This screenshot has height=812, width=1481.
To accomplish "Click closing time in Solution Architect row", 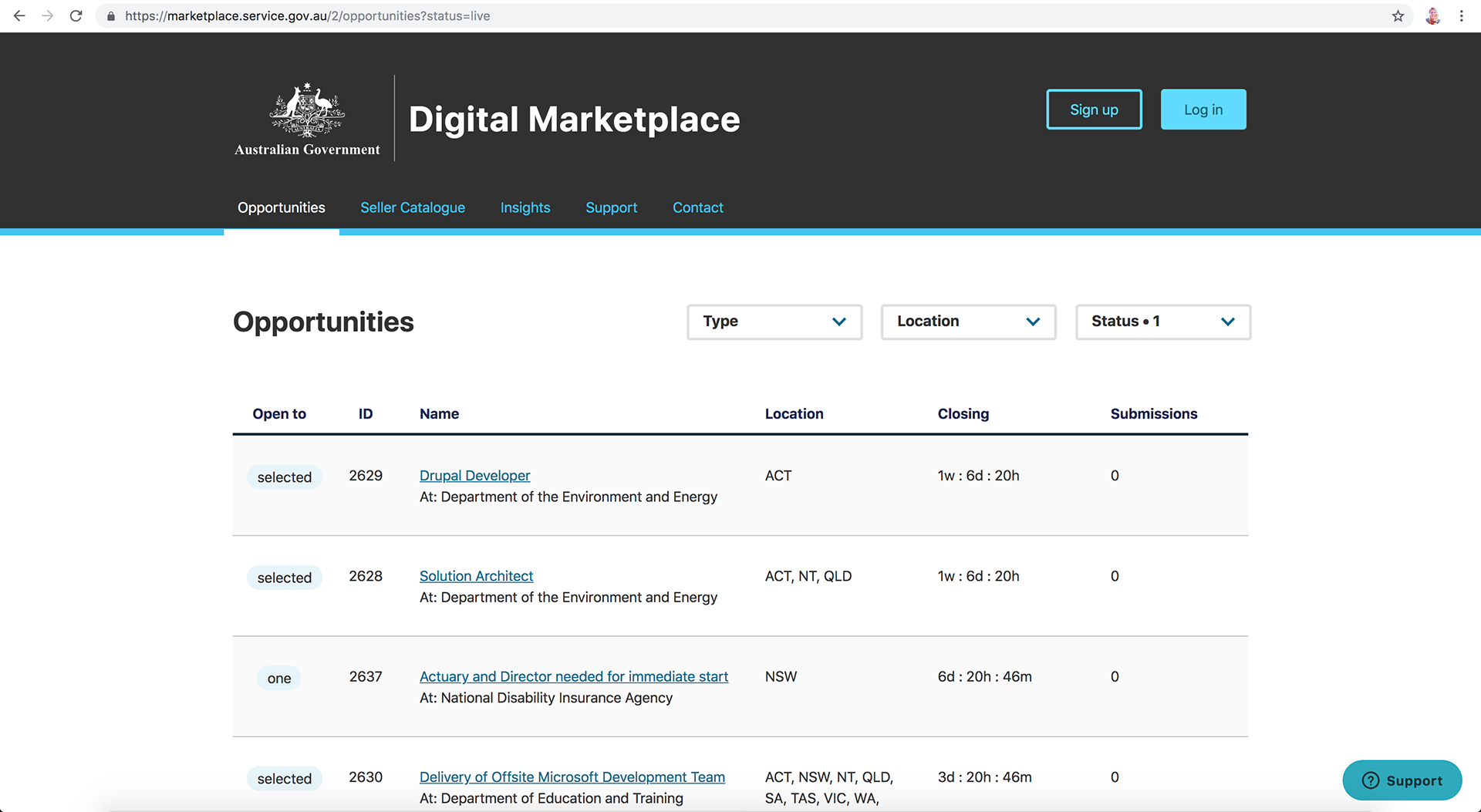I will pos(978,576).
